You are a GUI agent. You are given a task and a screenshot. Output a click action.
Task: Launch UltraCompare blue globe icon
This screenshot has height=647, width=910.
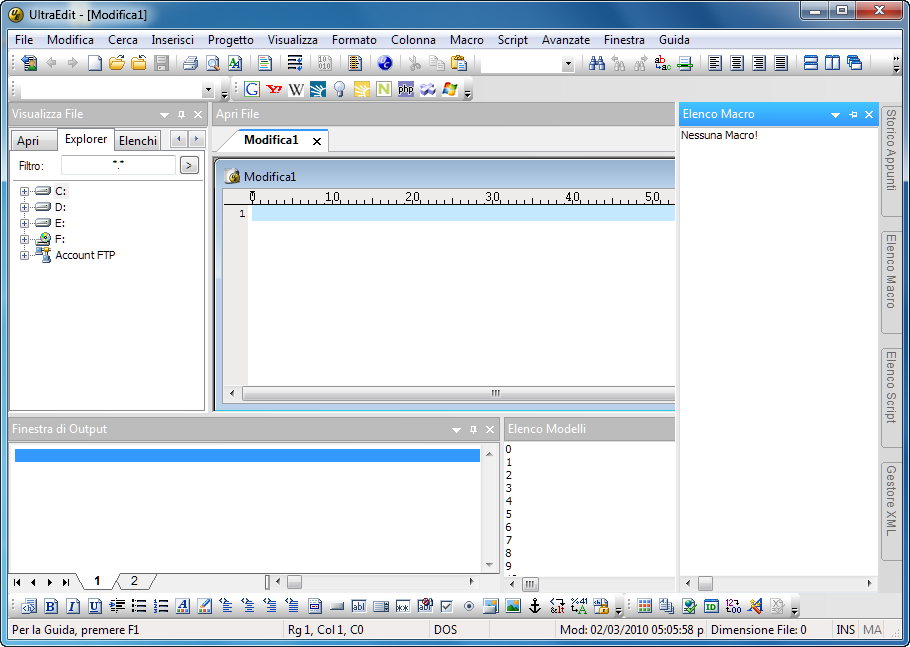point(384,63)
